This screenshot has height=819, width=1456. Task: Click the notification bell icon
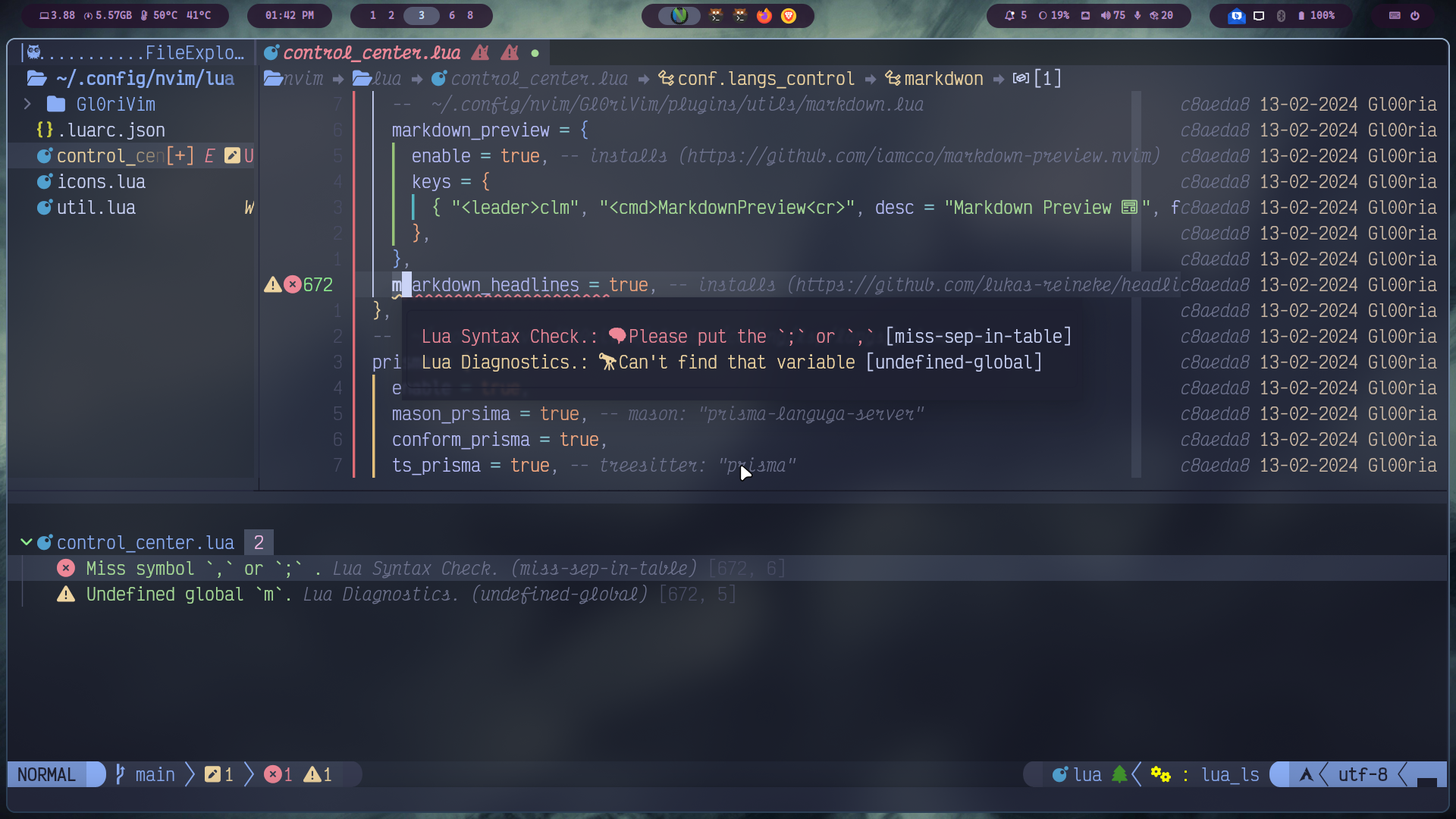(1009, 15)
